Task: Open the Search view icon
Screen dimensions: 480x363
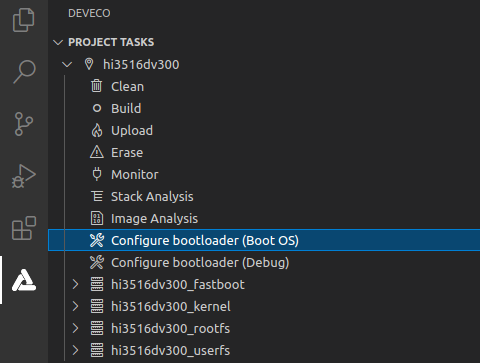Action: (x=24, y=72)
